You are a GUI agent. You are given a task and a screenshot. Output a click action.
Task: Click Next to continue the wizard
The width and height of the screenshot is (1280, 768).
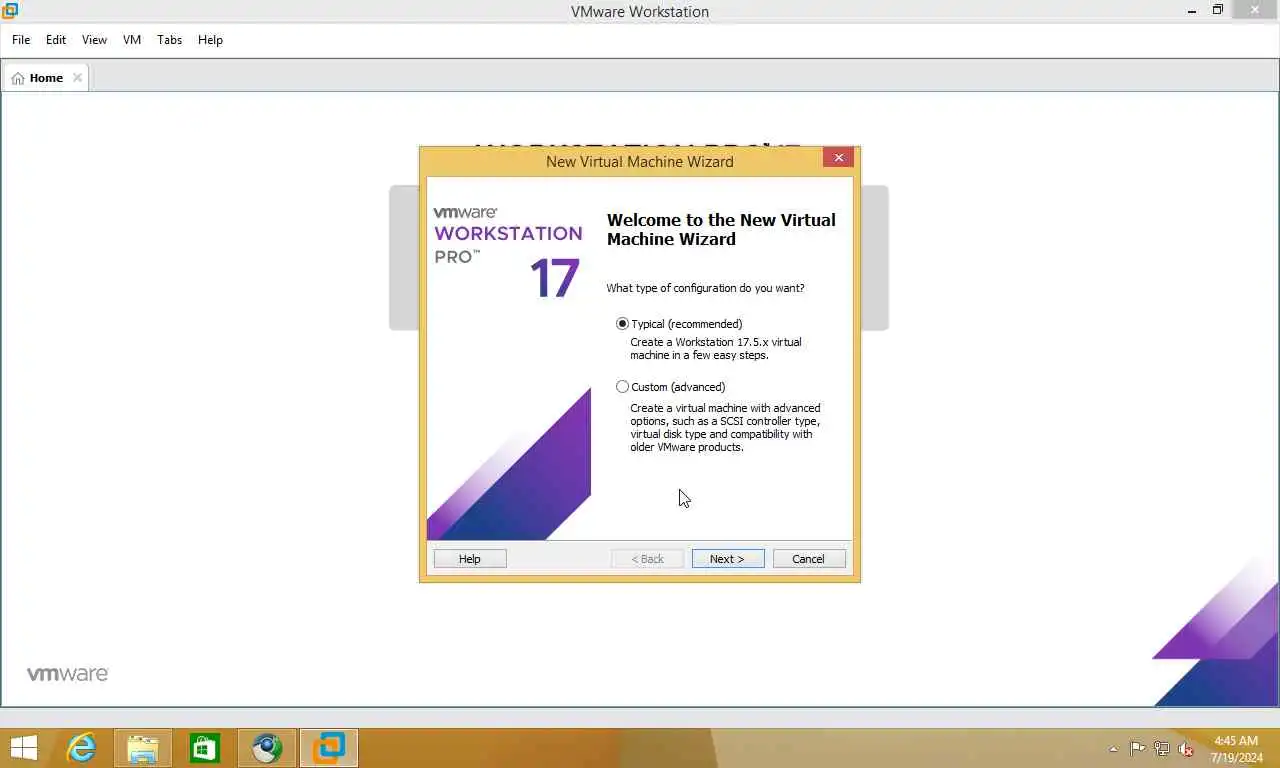[728, 559]
